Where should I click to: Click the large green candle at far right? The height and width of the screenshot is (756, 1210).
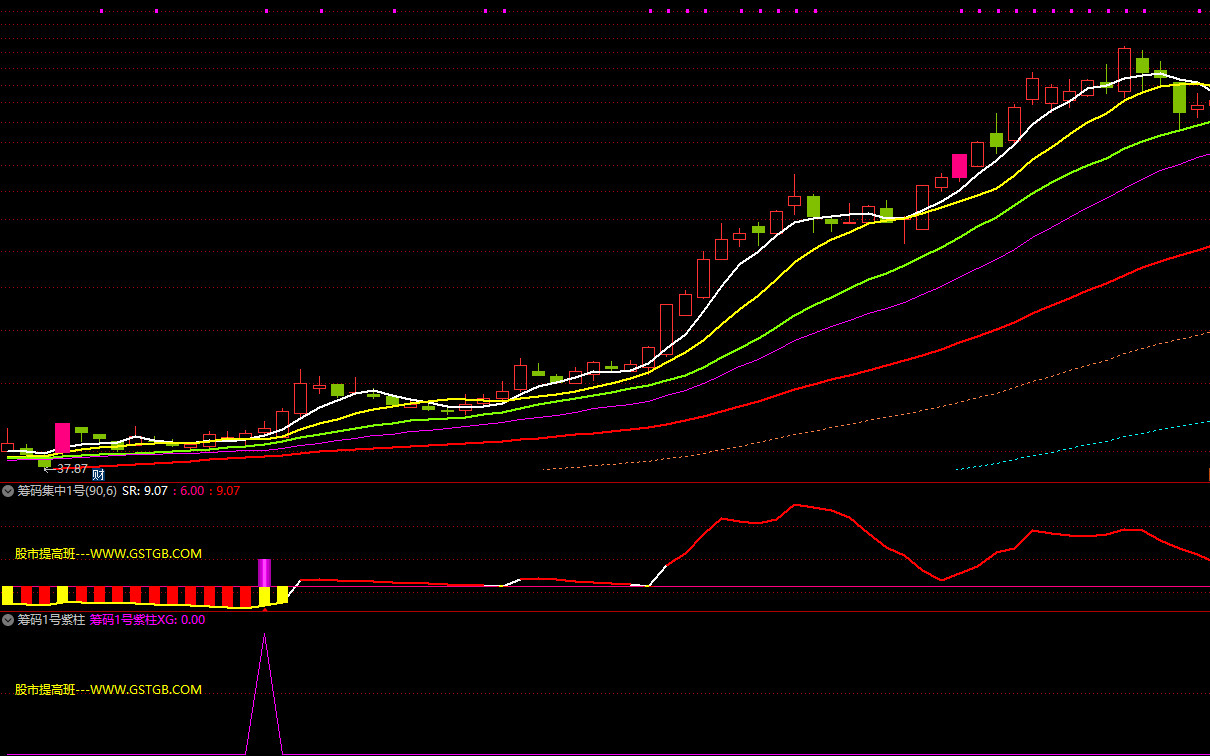pos(1179,97)
